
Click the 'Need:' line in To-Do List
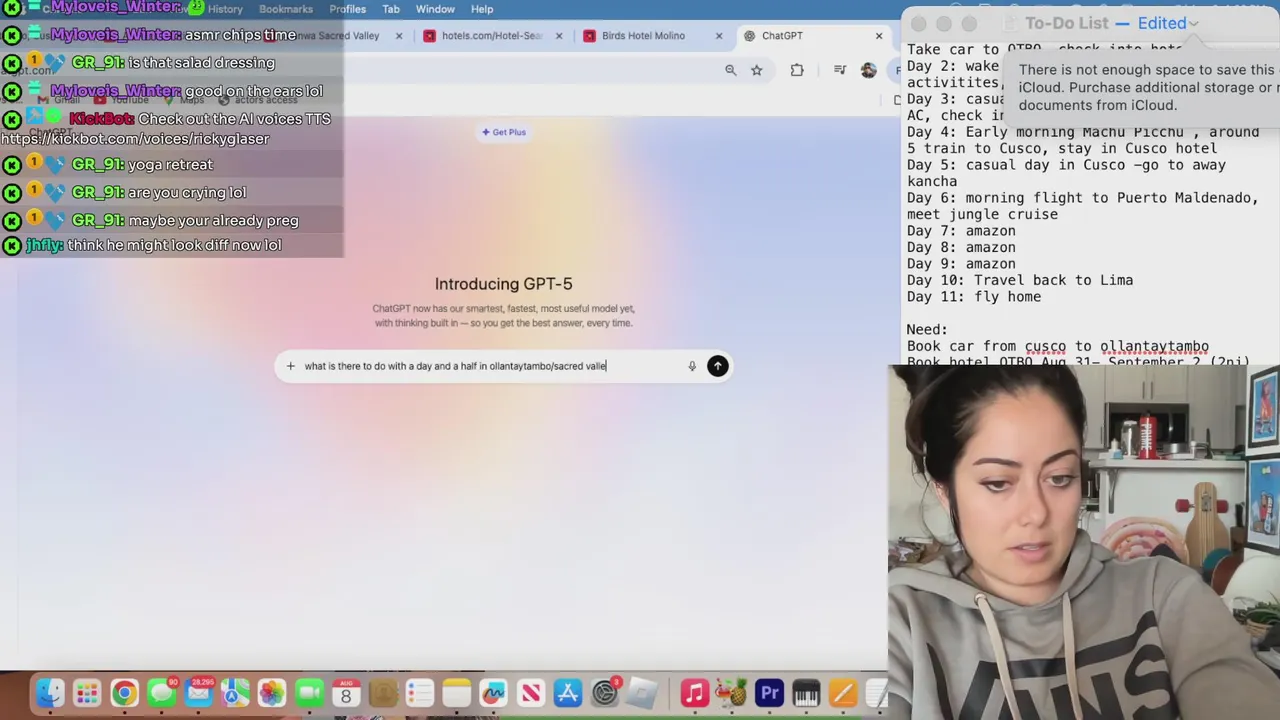click(927, 329)
